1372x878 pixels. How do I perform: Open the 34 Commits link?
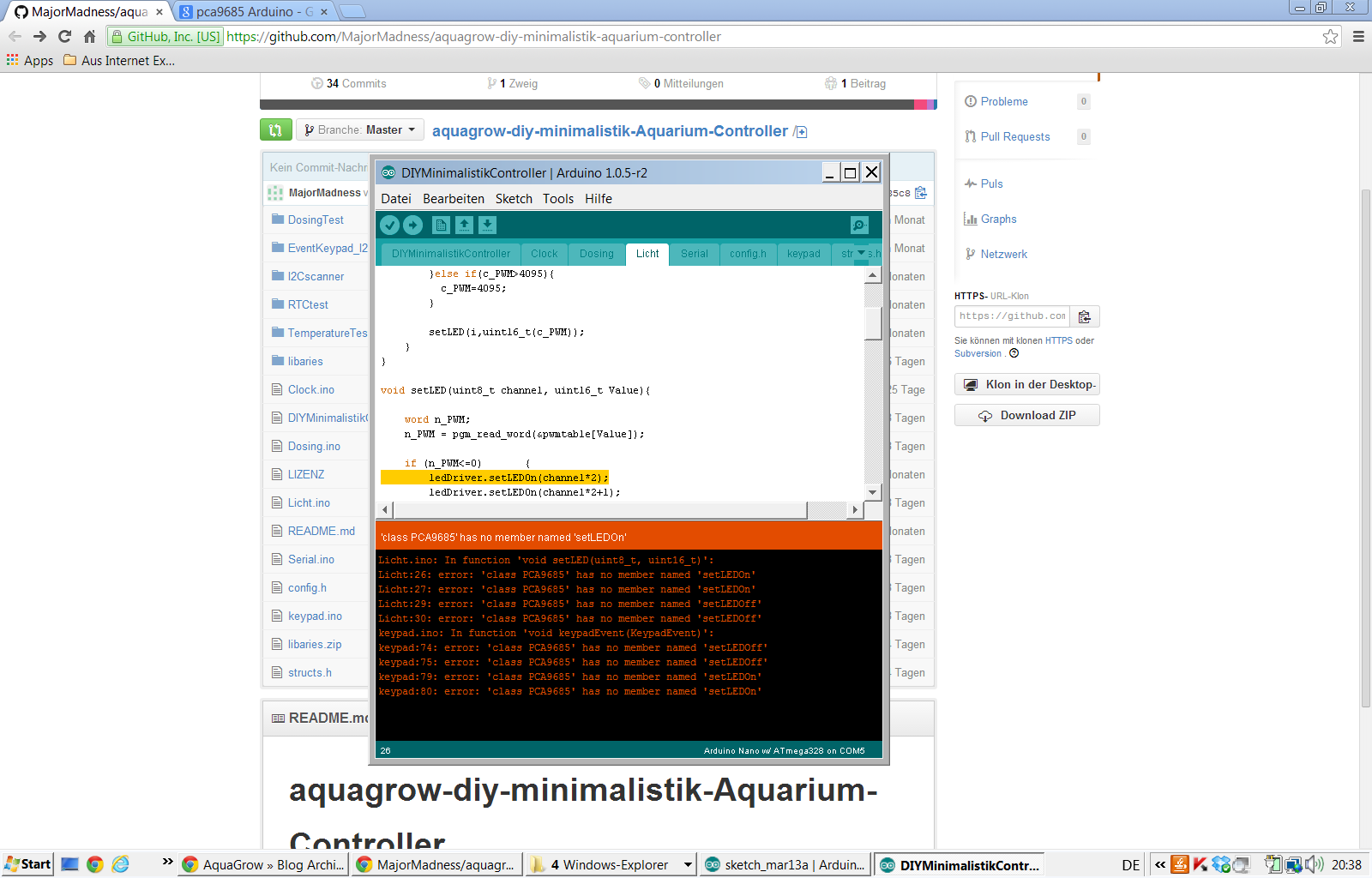tap(349, 83)
